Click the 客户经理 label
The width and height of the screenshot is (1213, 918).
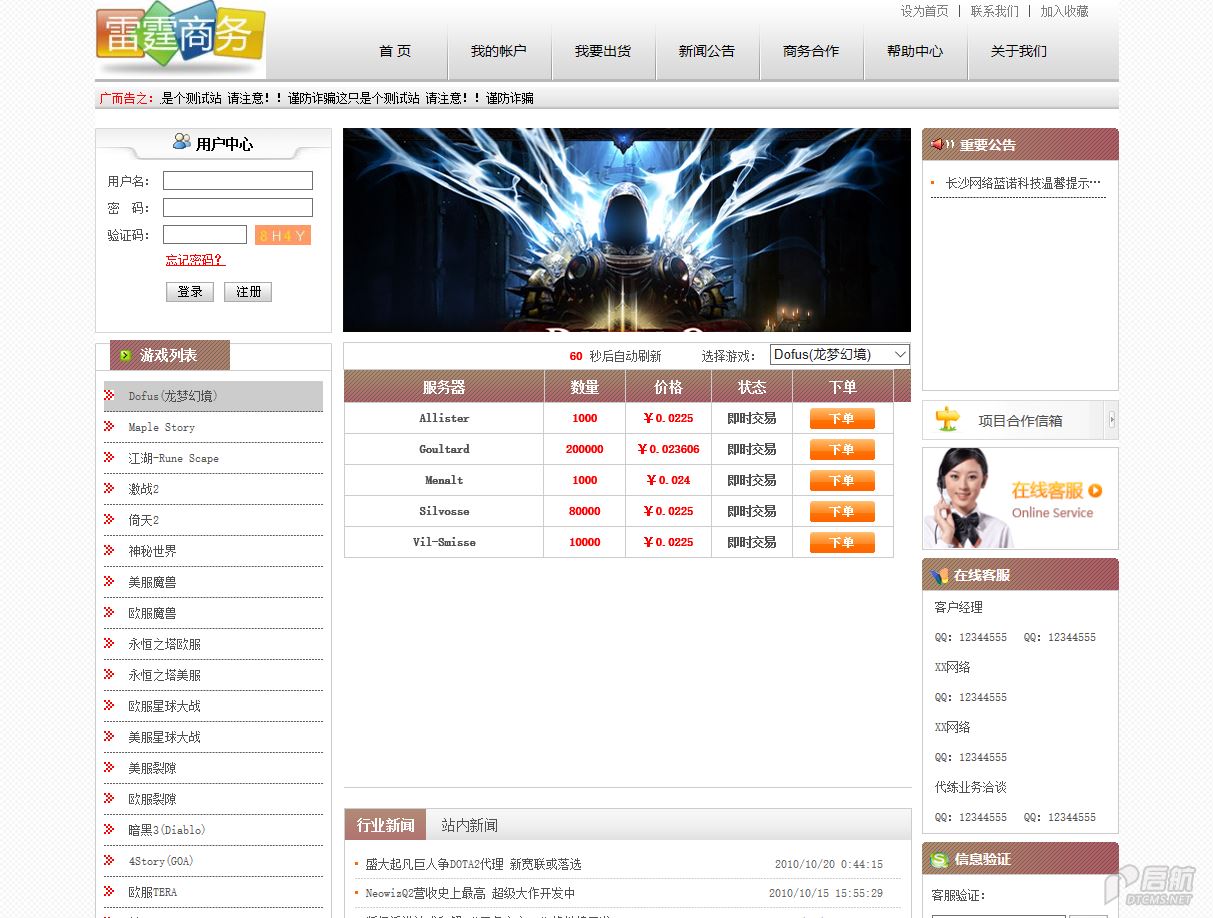(959, 607)
